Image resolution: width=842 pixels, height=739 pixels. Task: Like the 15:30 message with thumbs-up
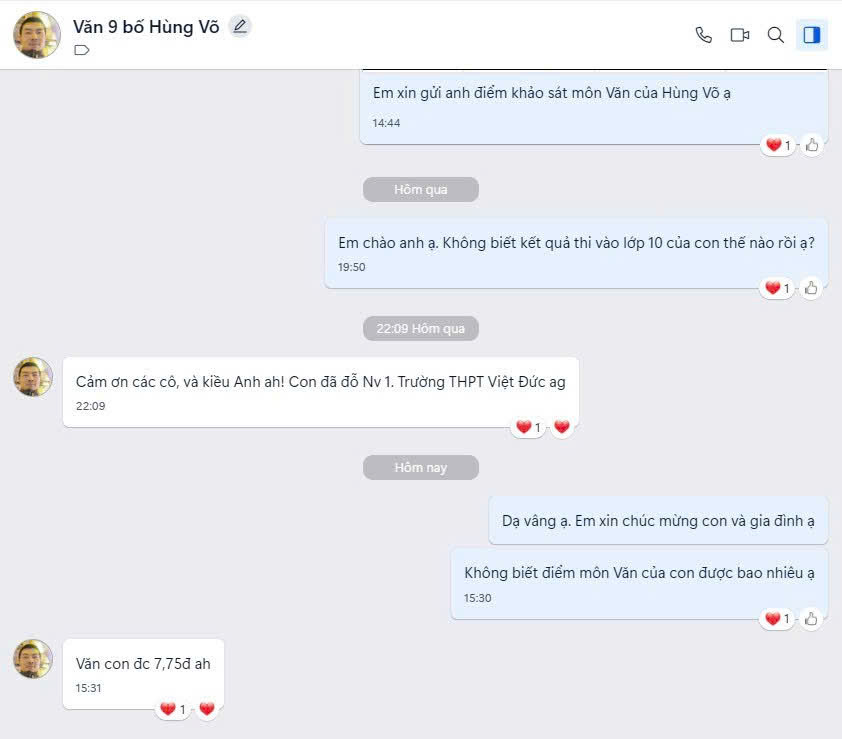tap(811, 619)
